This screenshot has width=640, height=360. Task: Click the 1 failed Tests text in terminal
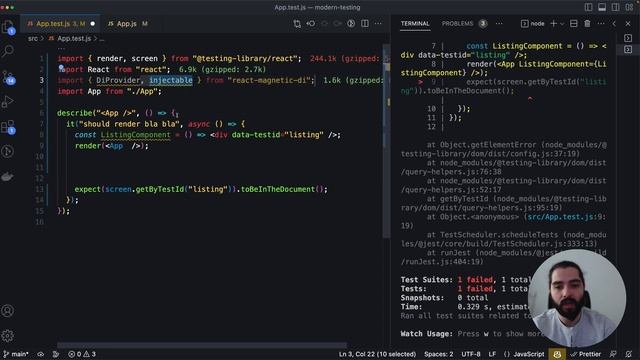[x=475, y=289]
